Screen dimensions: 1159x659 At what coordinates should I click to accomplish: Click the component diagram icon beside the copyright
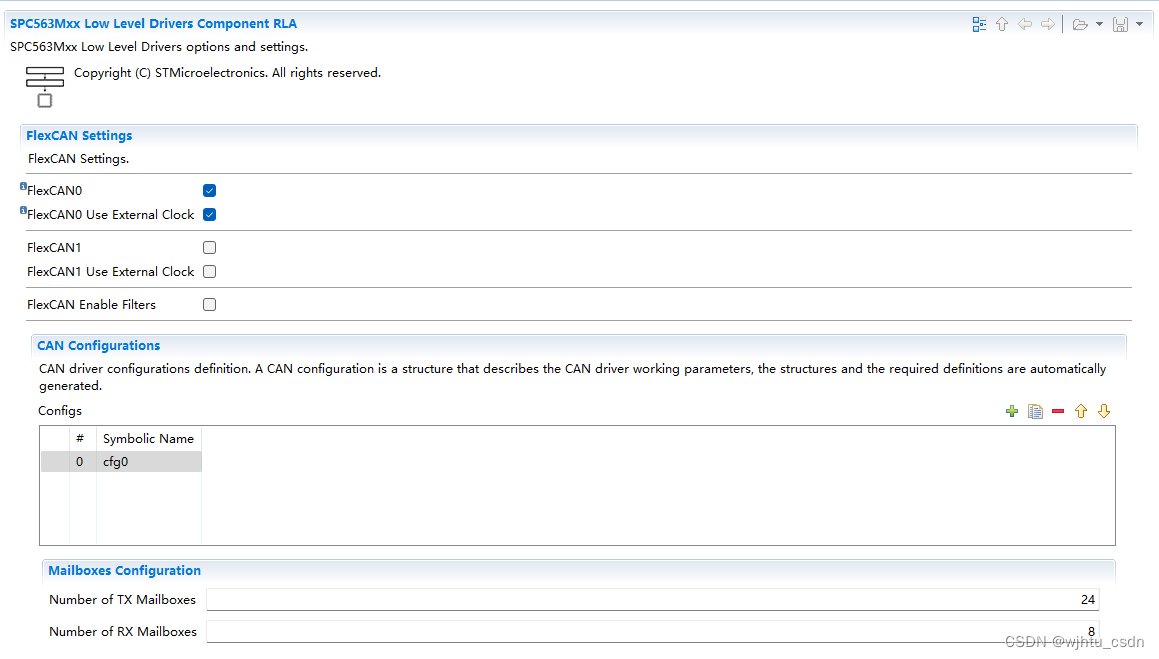point(44,86)
